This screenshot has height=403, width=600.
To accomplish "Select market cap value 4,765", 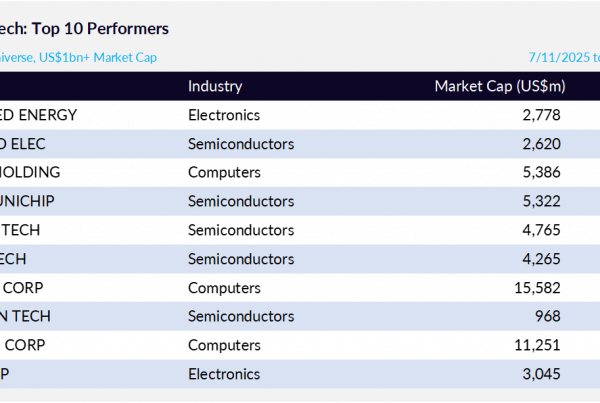I will [541, 230].
